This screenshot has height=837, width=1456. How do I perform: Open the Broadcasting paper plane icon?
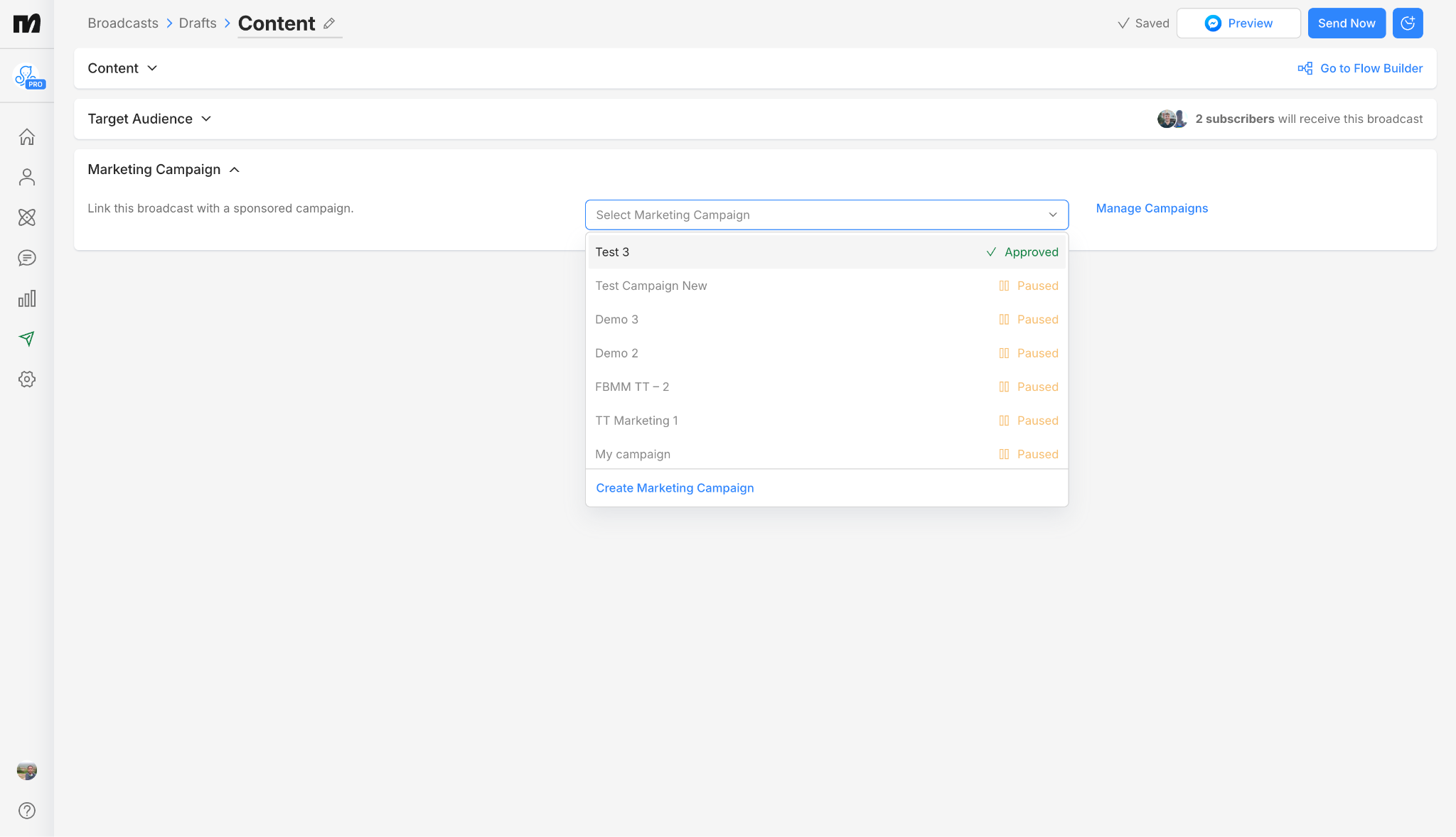(27, 339)
